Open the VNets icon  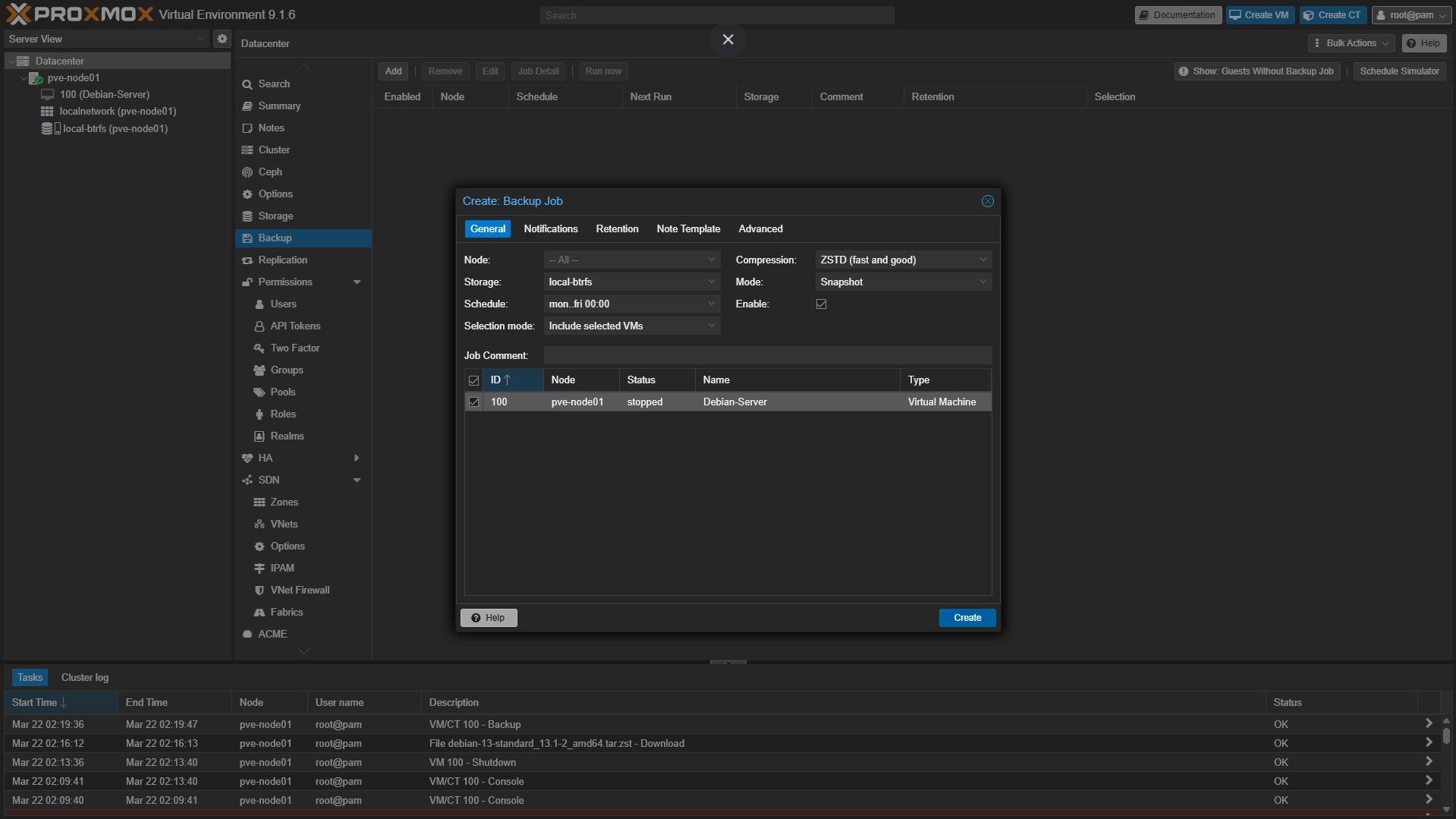click(259, 524)
